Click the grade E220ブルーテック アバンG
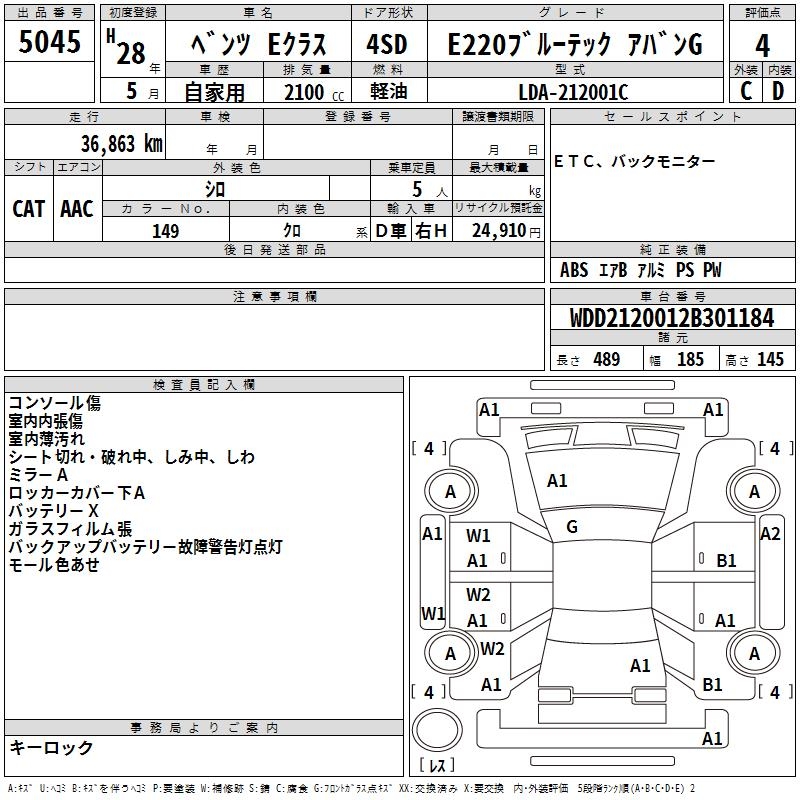Viewport: 800px width, 800px height. coord(575,43)
